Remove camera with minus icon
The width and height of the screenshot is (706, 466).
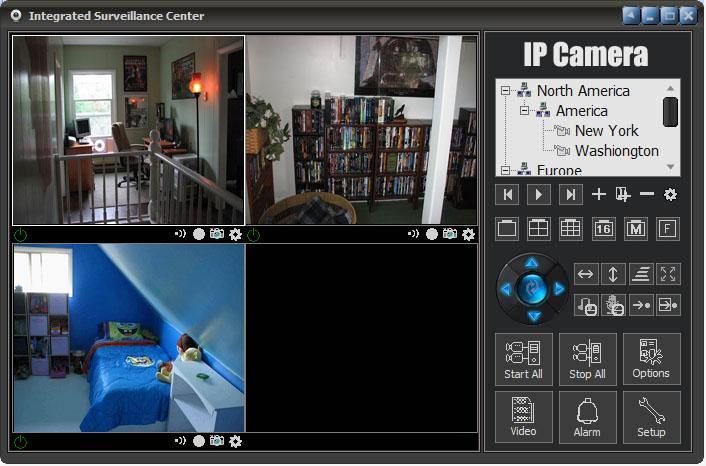647,195
